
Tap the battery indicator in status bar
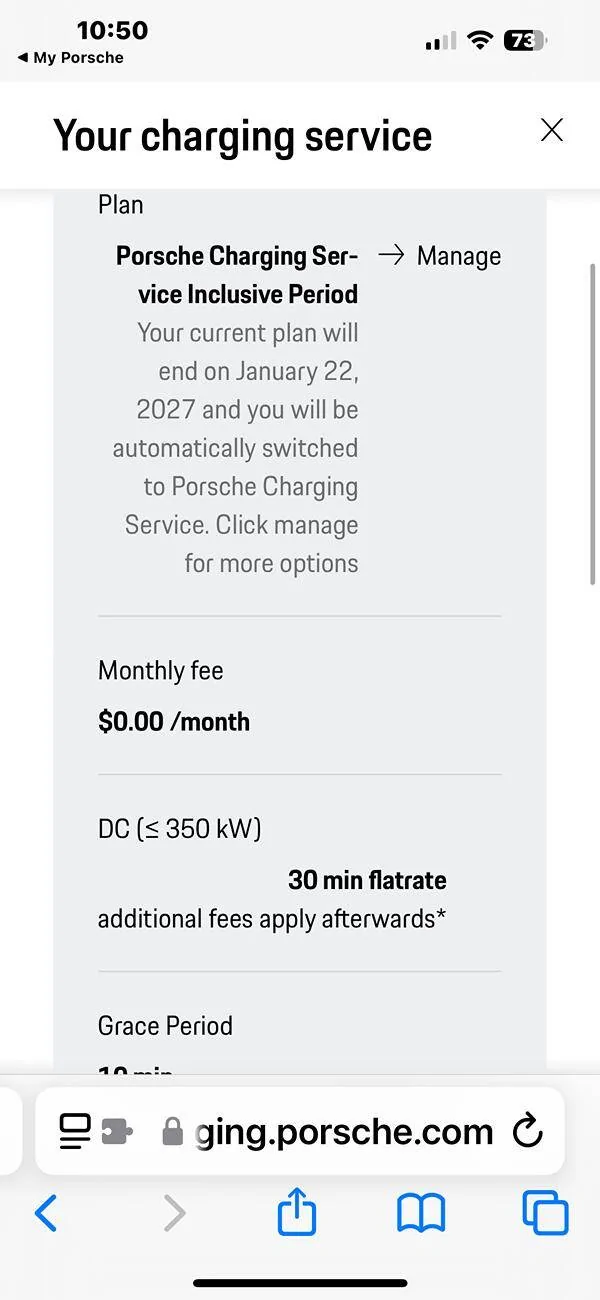(x=526, y=41)
